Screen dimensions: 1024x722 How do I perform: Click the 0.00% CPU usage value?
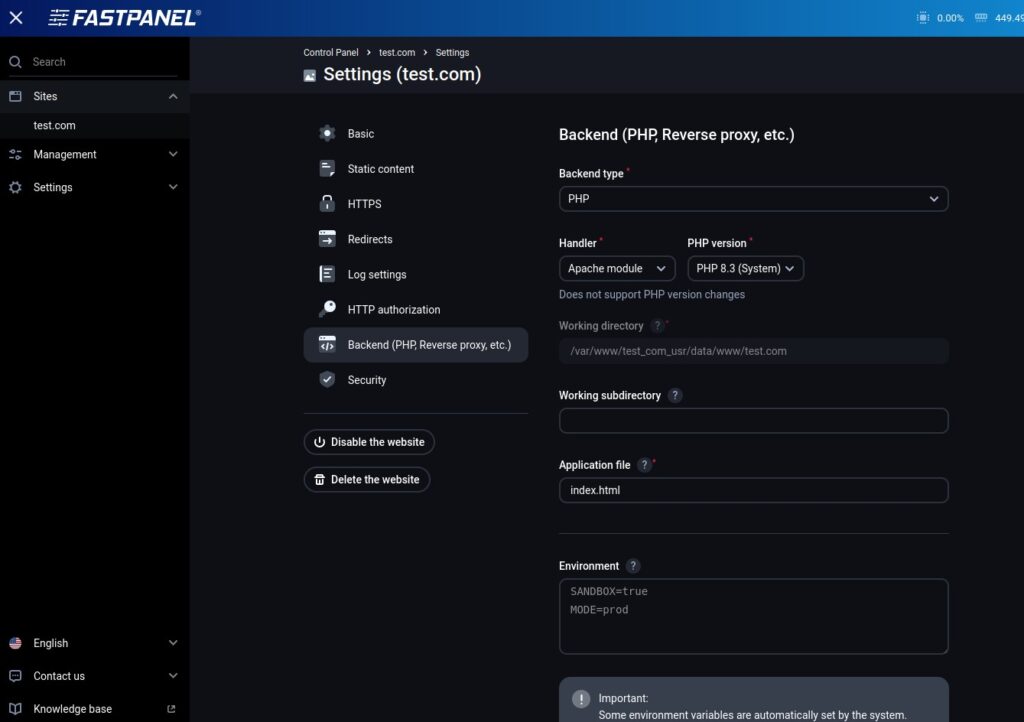click(x=950, y=18)
